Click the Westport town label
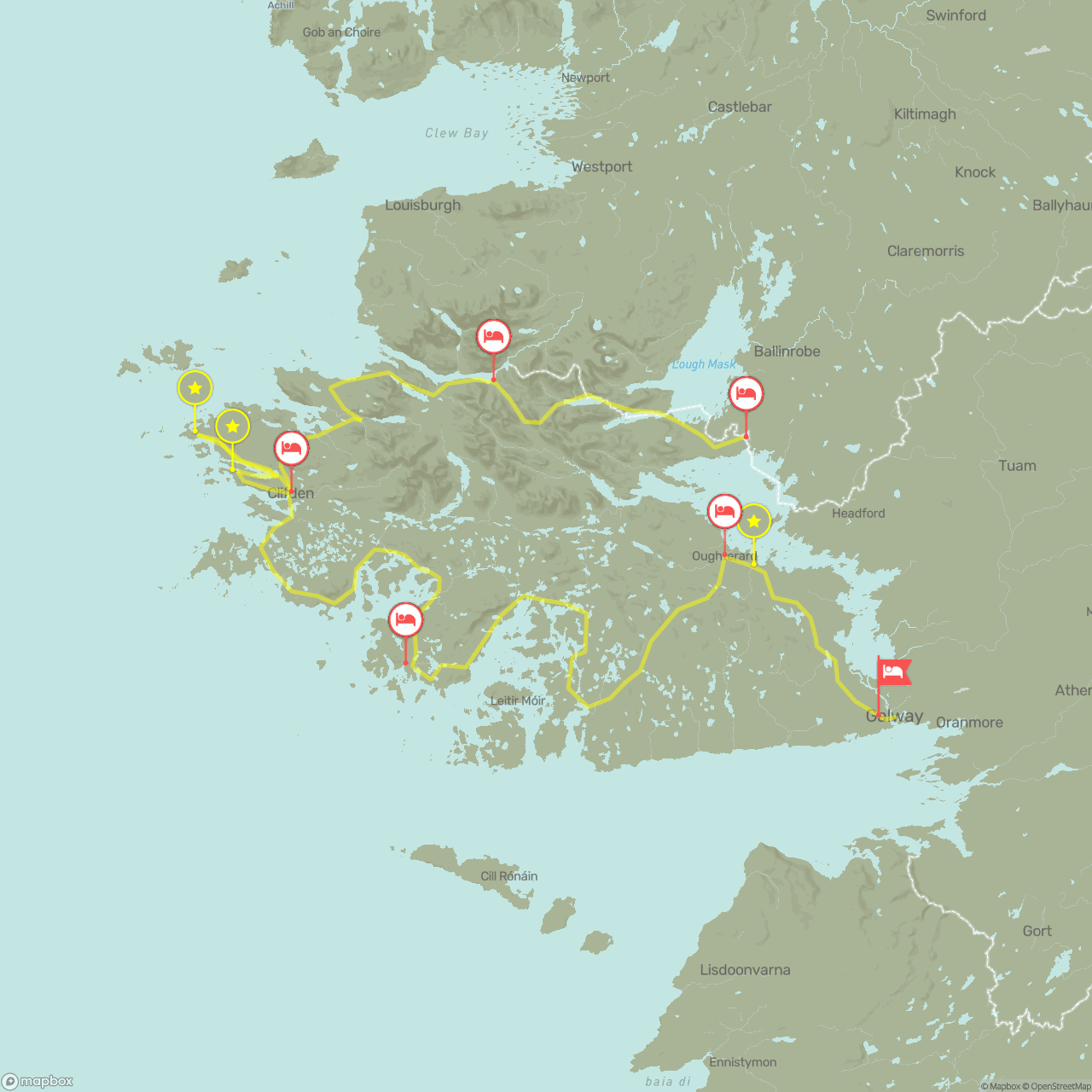This screenshot has width=1092, height=1092. pyautogui.click(x=601, y=166)
